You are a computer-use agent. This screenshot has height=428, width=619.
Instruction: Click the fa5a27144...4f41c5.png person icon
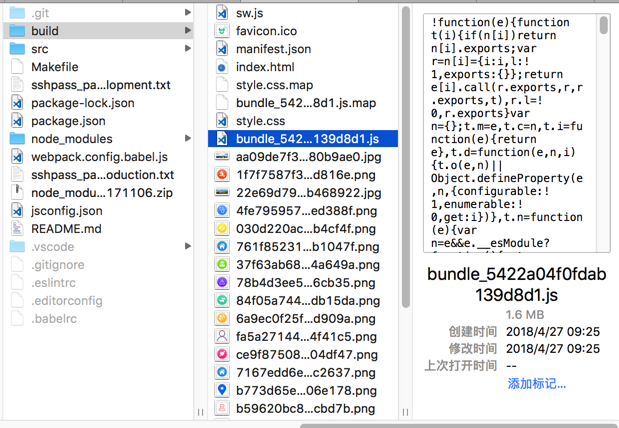coord(222,336)
